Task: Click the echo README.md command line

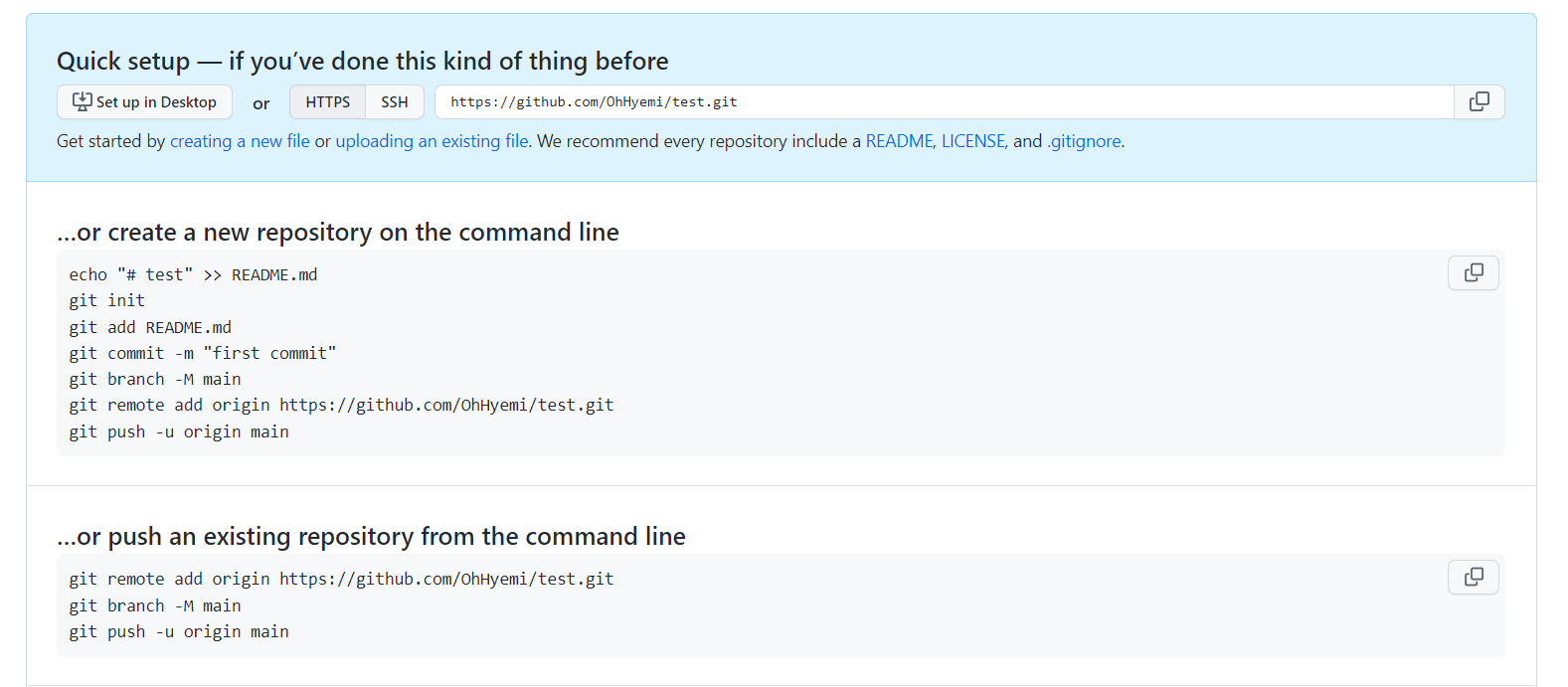Action: (x=193, y=274)
